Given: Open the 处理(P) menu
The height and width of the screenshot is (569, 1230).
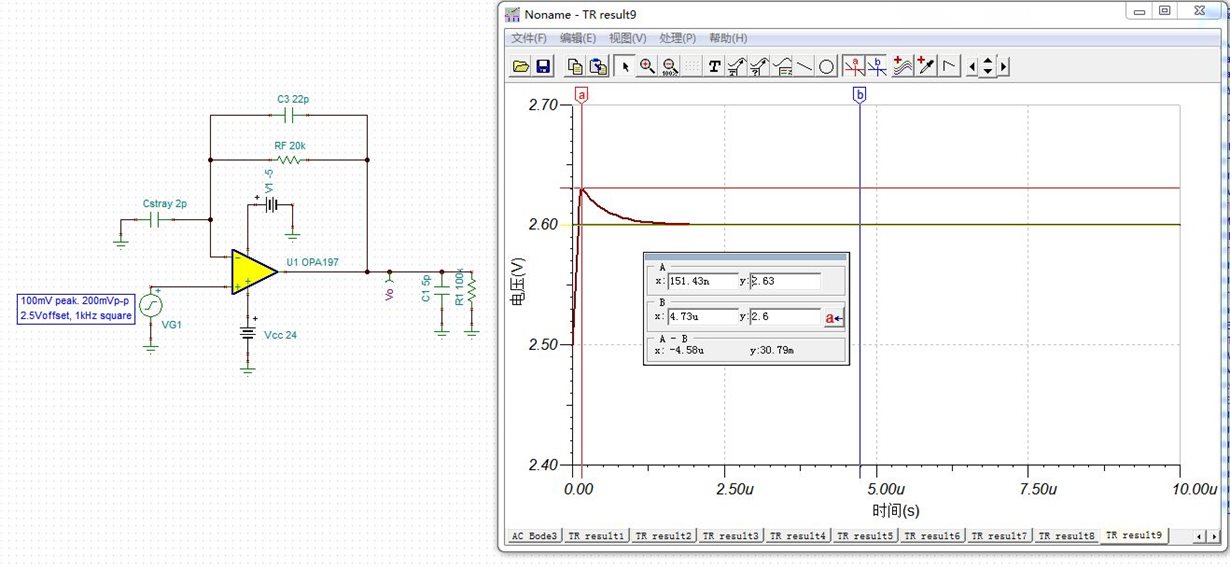Looking at the screenshot, I should coord(677,38).
